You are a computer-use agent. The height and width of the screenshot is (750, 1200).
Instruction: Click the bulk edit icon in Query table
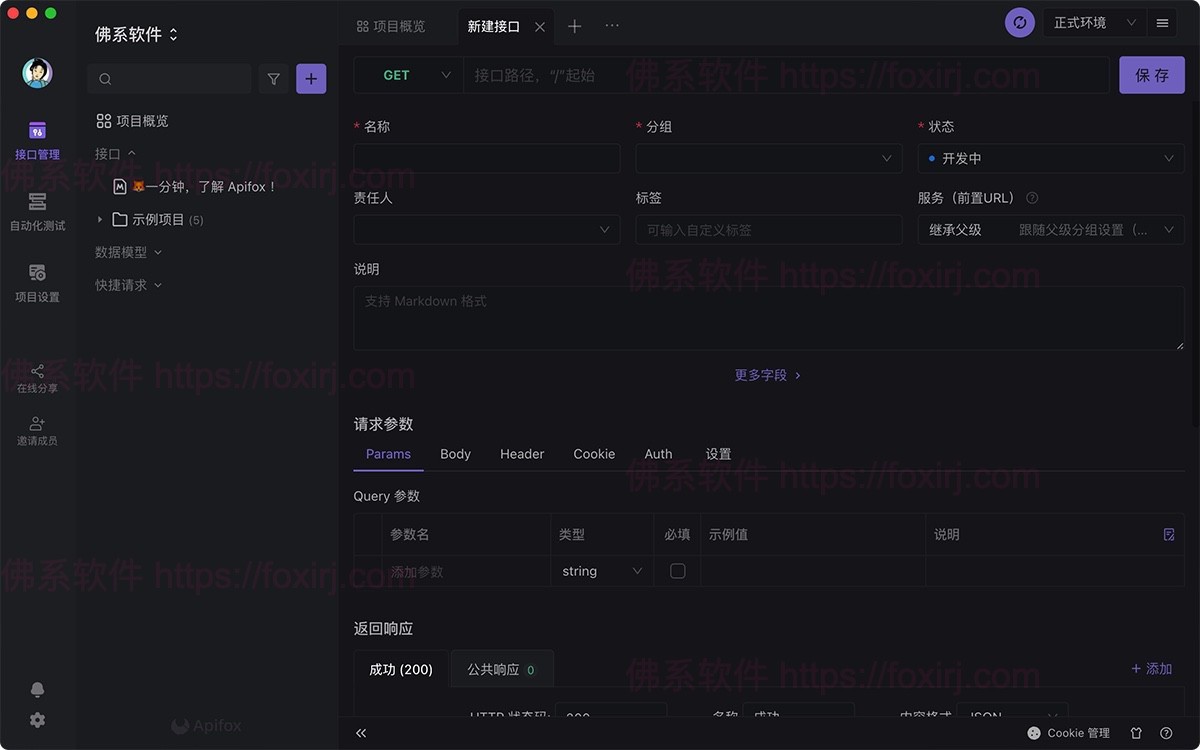click(1168, 535)
